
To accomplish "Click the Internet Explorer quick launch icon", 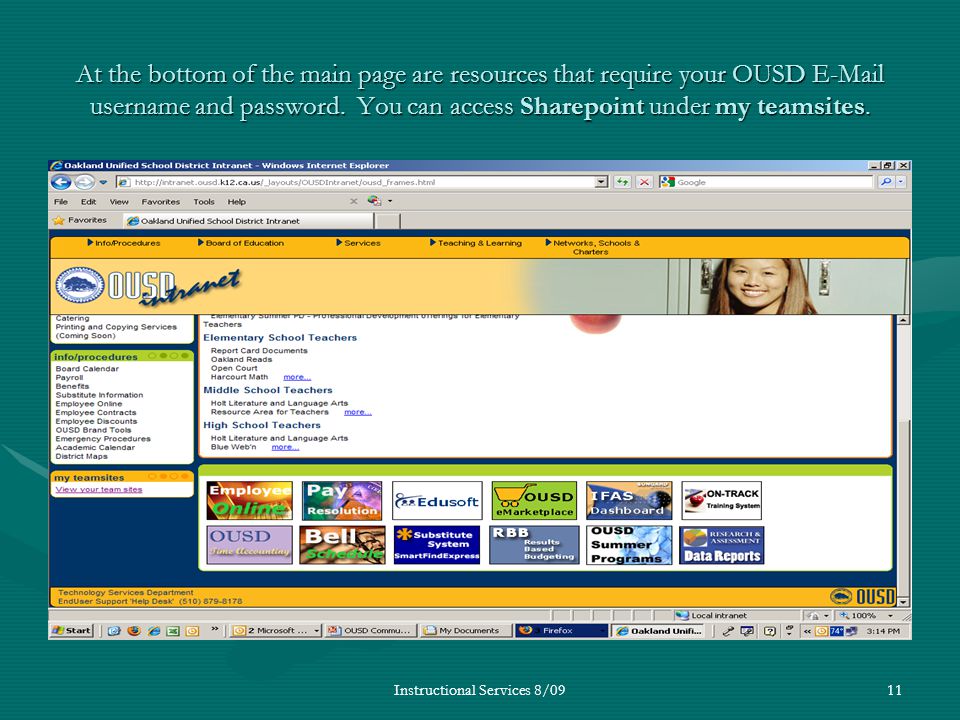I will (154, 631).
